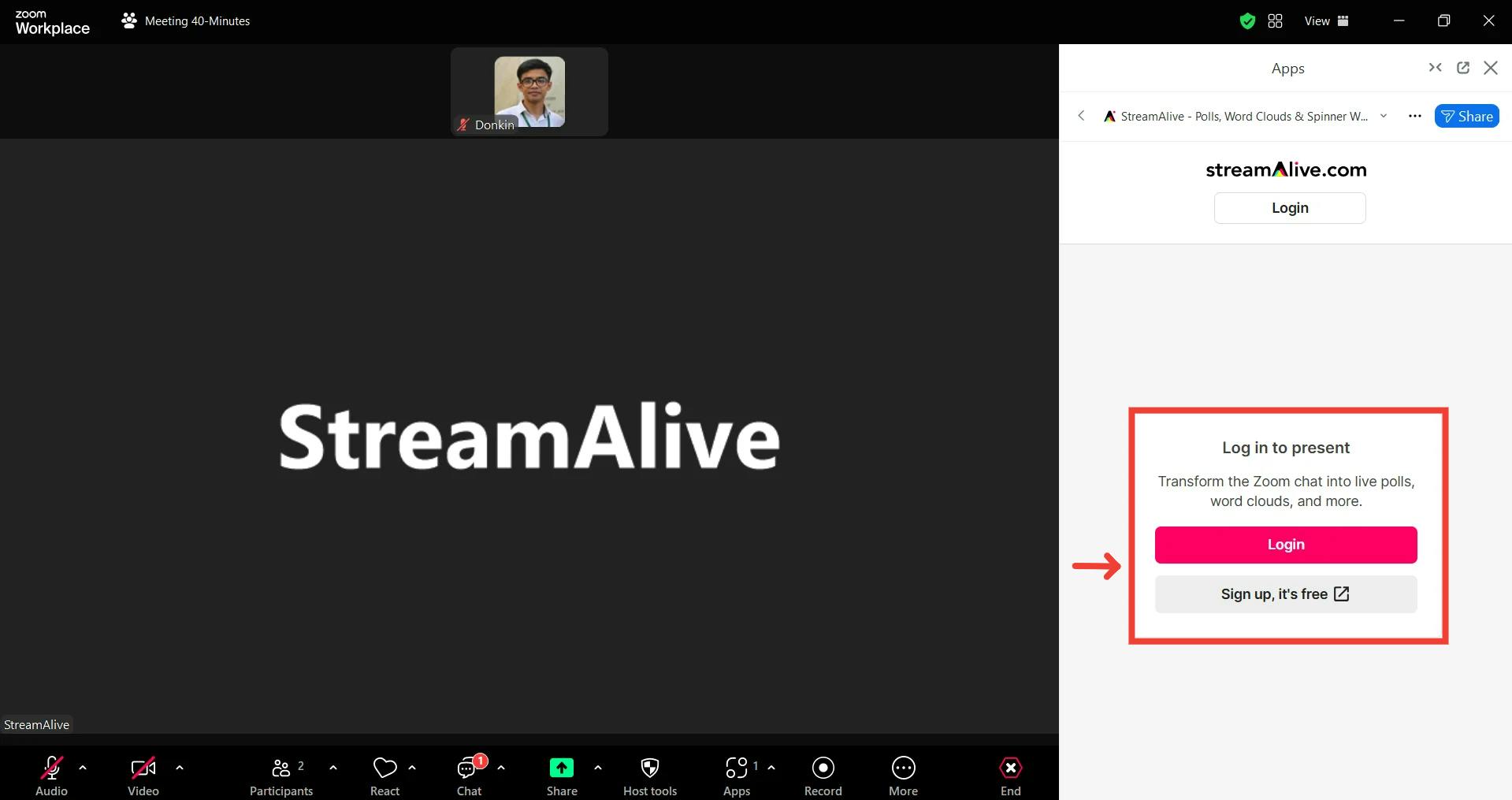The width and height of the screenshot is (1512, 800).
Task: Expand the chevron beside Participants
Action: click(x=333, y=767)
